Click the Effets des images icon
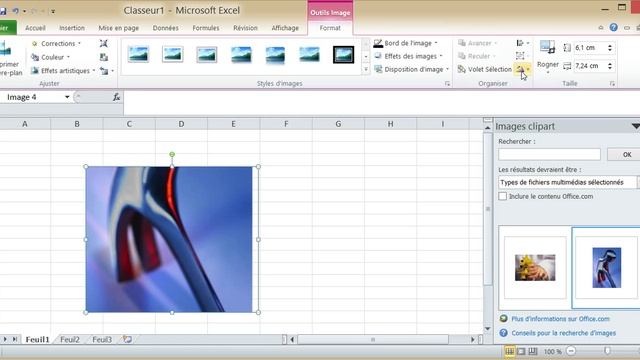The width and height of the screenshot is (640, 360). point(378,56)
